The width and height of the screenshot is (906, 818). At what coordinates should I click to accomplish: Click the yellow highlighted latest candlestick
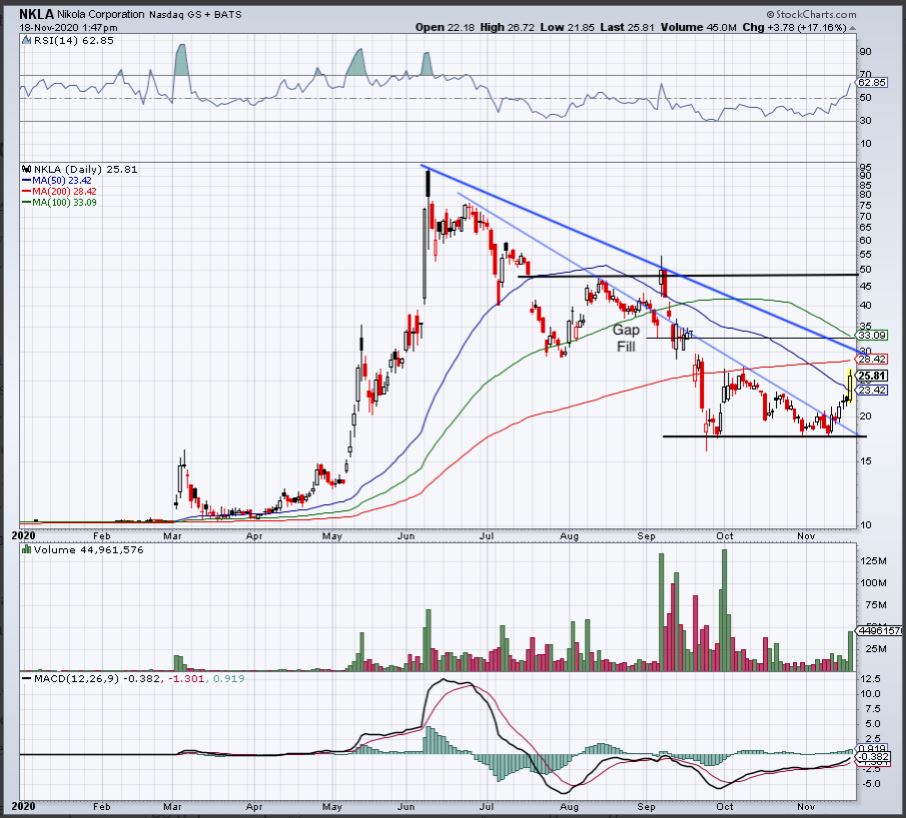pyautogui.click(x=850, y=386)
